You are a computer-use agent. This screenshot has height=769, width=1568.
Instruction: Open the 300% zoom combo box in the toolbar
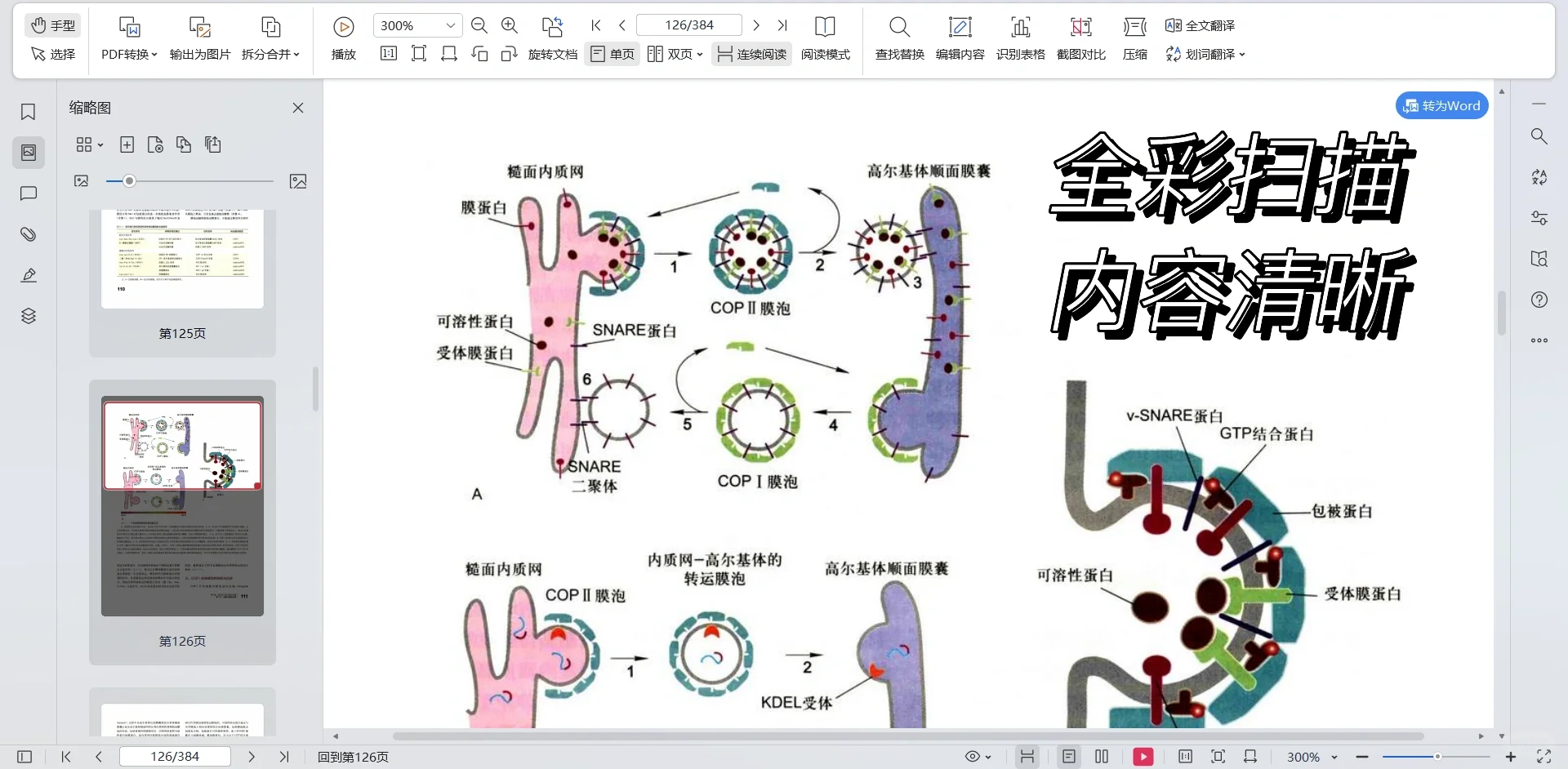pos(417,25)
